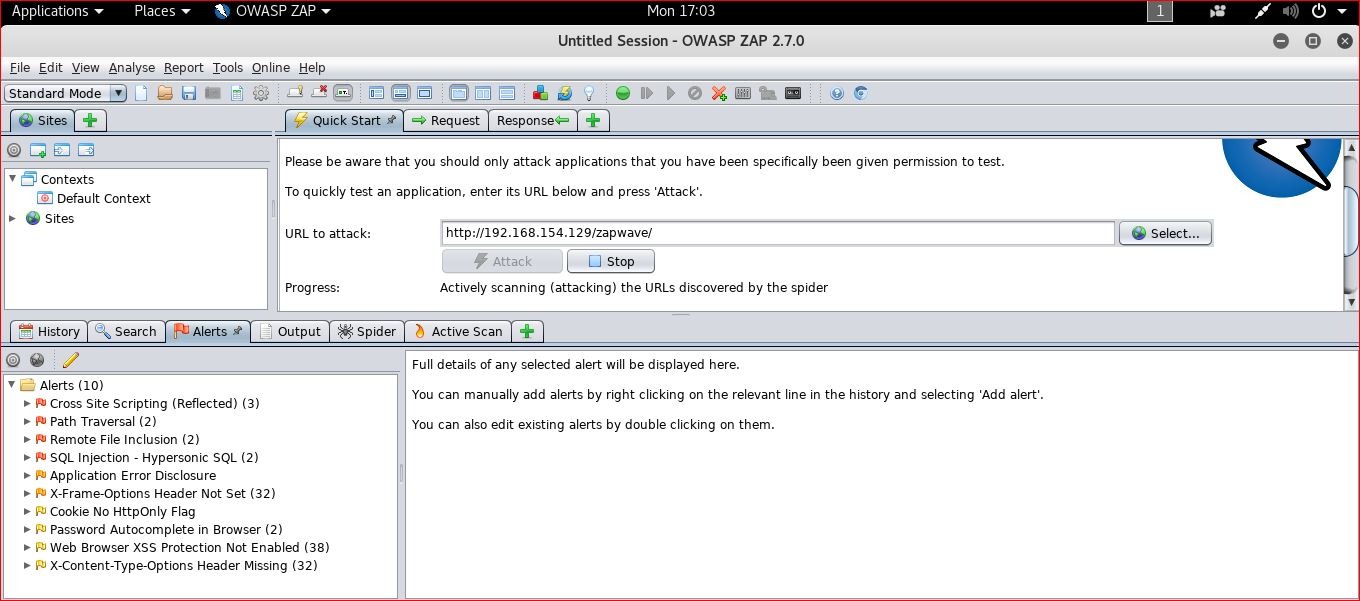Click the Help menu in ZAP
This screenshot has width=1360, height=601.
312,67
